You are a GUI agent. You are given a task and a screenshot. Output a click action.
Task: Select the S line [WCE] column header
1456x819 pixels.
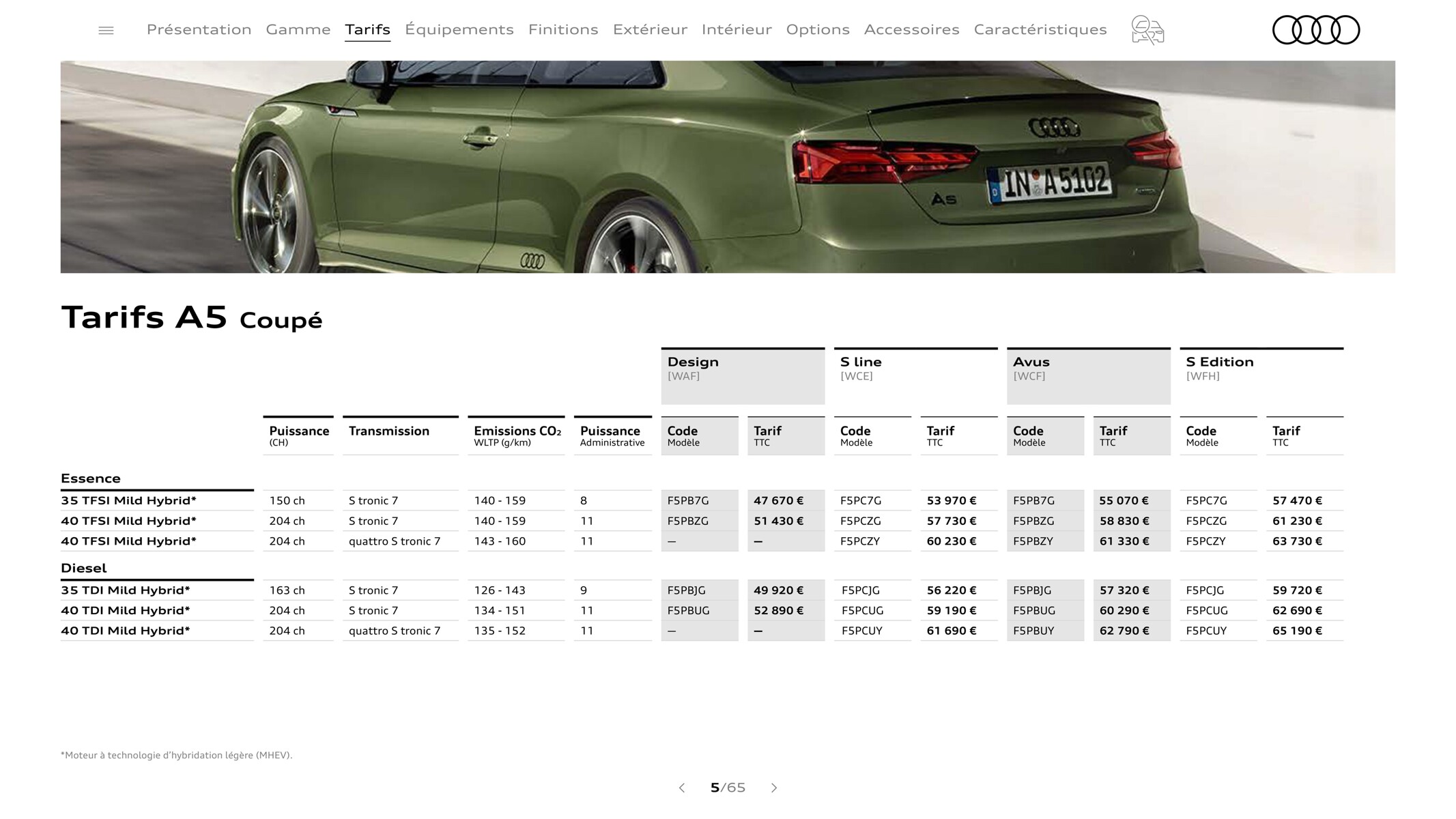coord(915,376)
